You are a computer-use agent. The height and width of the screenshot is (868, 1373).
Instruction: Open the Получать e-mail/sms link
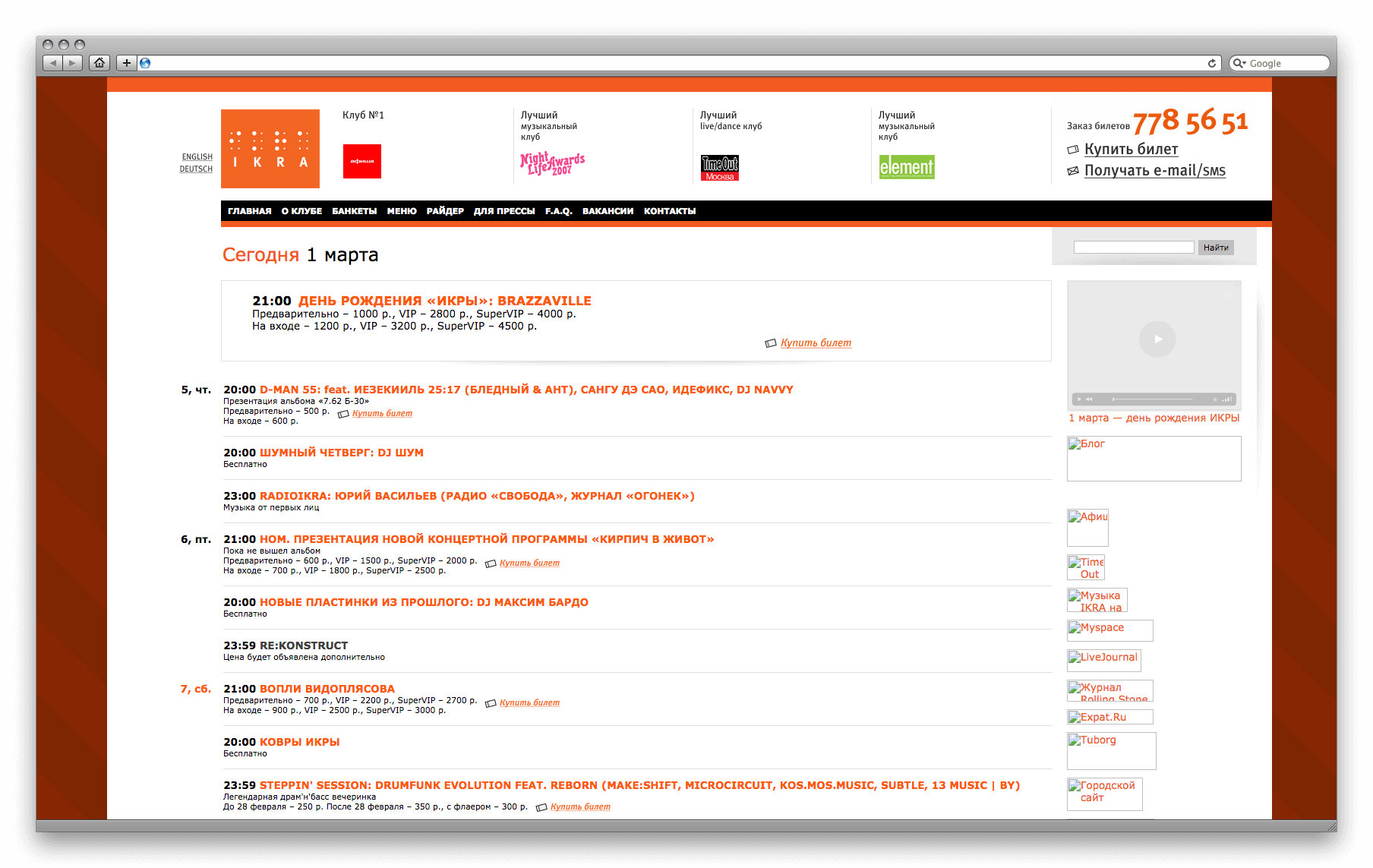[1154, 171]
